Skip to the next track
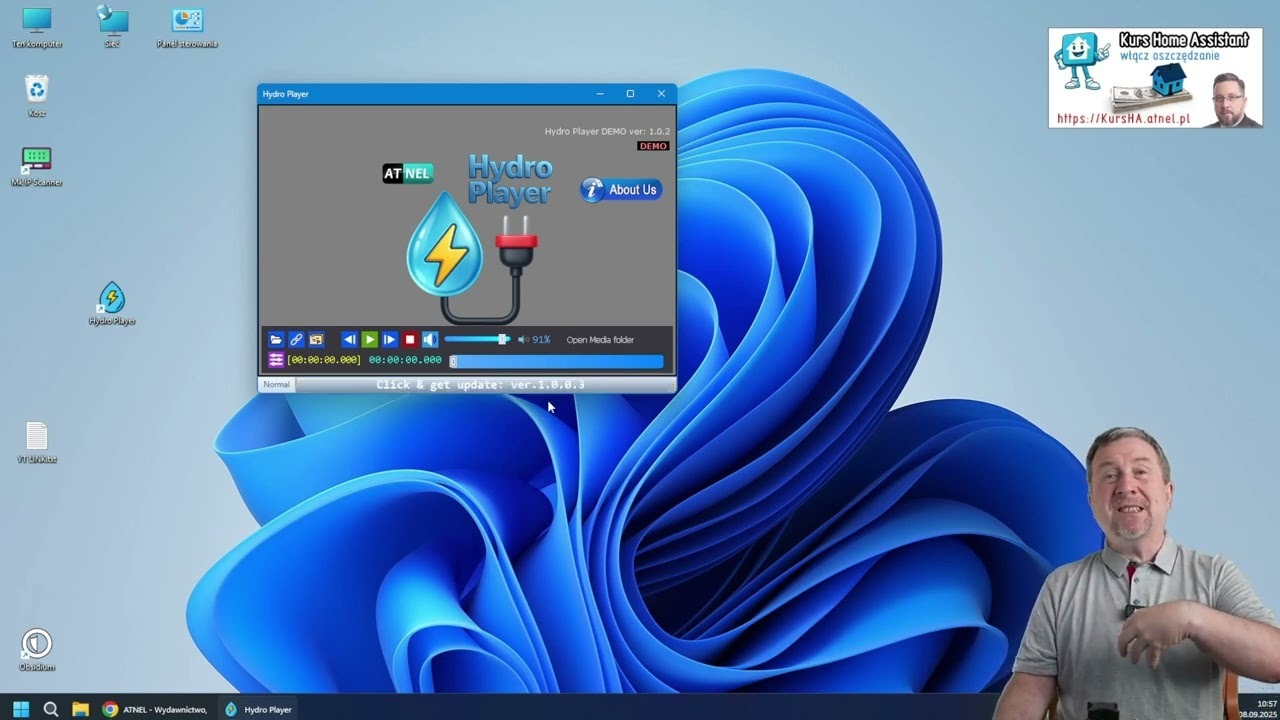The image size is (1280, 720). pyautogui.click(x=390, y=340)
